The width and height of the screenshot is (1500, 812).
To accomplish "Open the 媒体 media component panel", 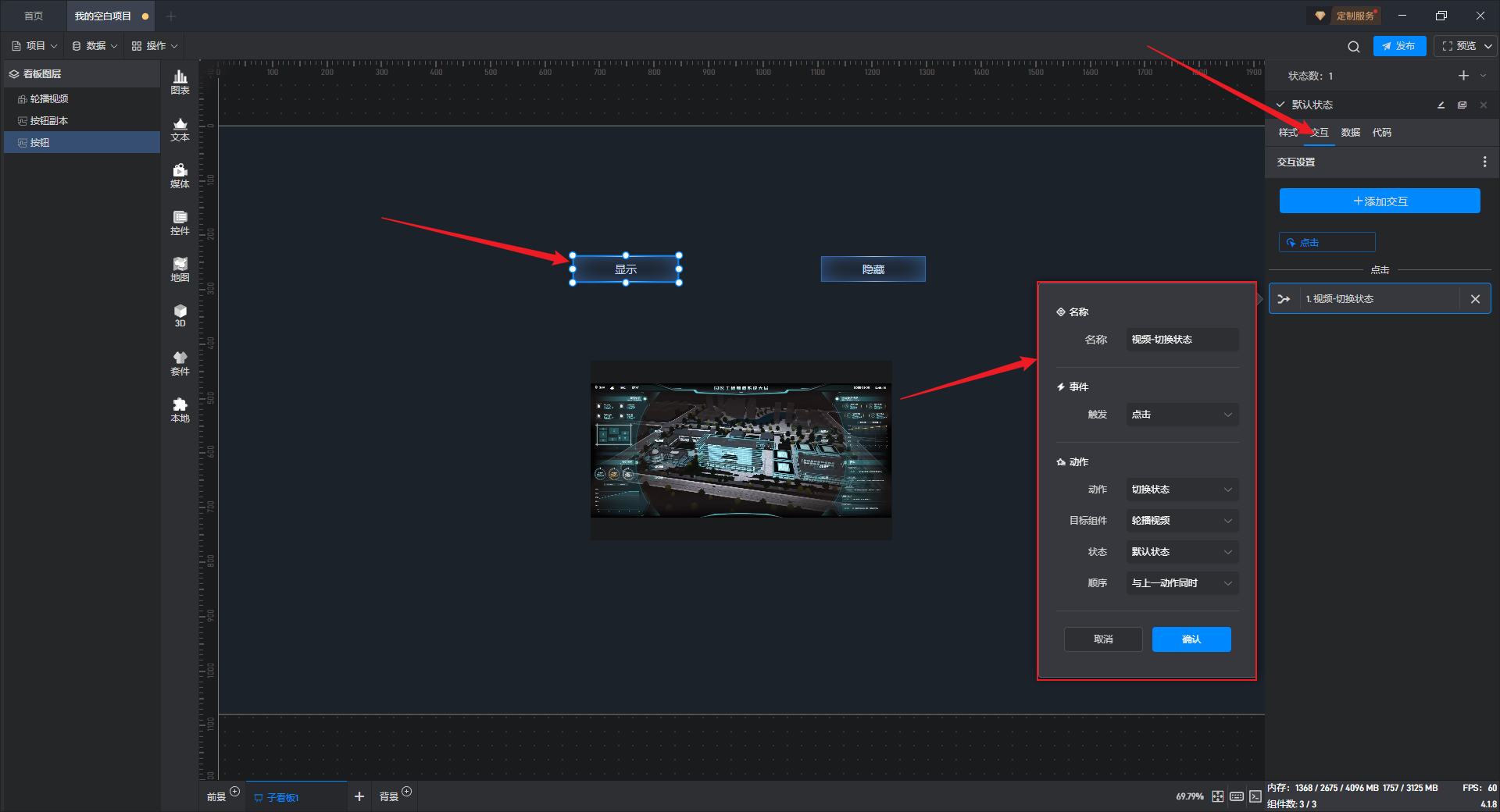I will (x=180, y=176).
